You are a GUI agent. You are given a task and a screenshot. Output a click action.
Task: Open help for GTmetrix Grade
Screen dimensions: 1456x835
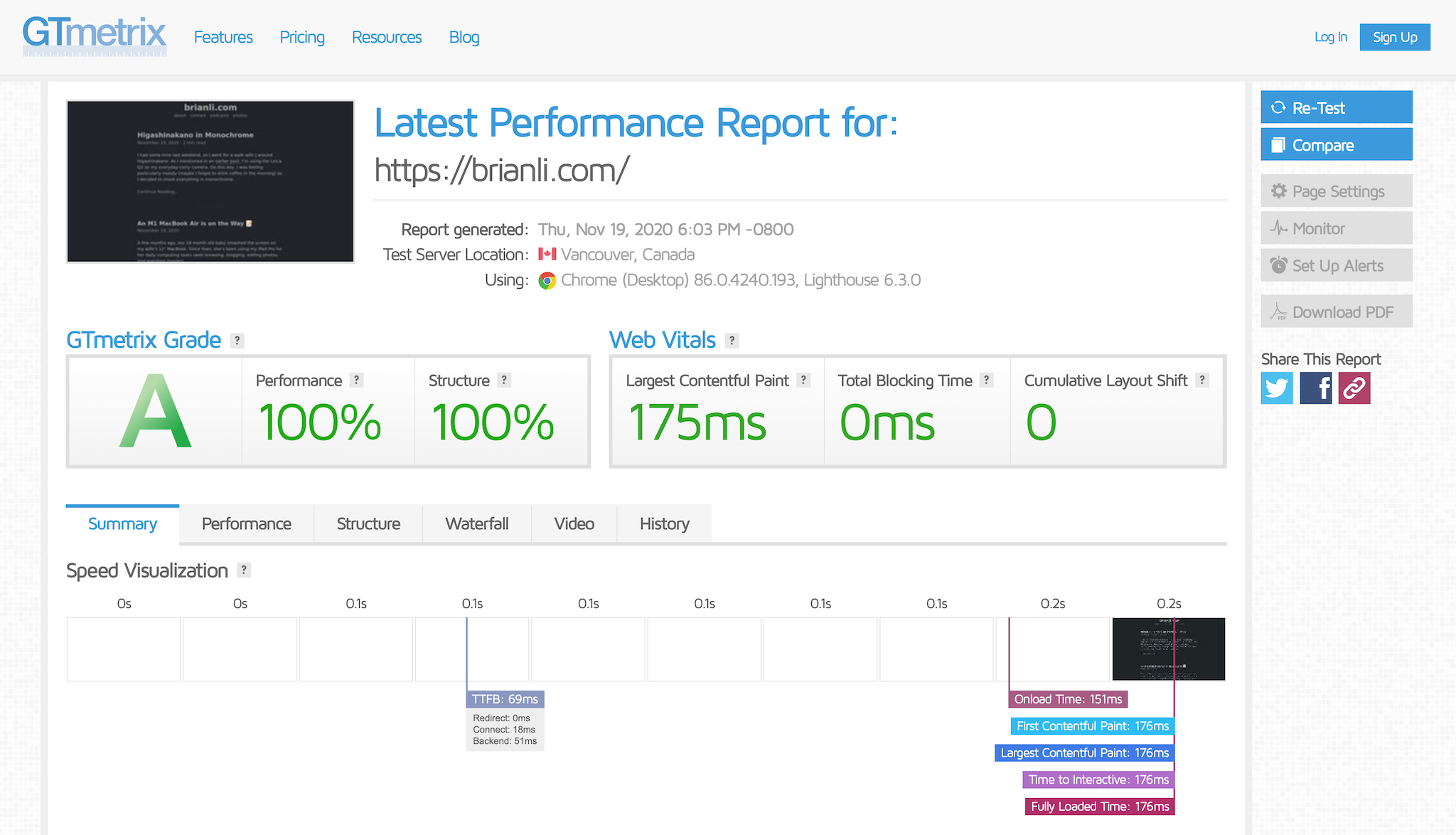[237, 341]
